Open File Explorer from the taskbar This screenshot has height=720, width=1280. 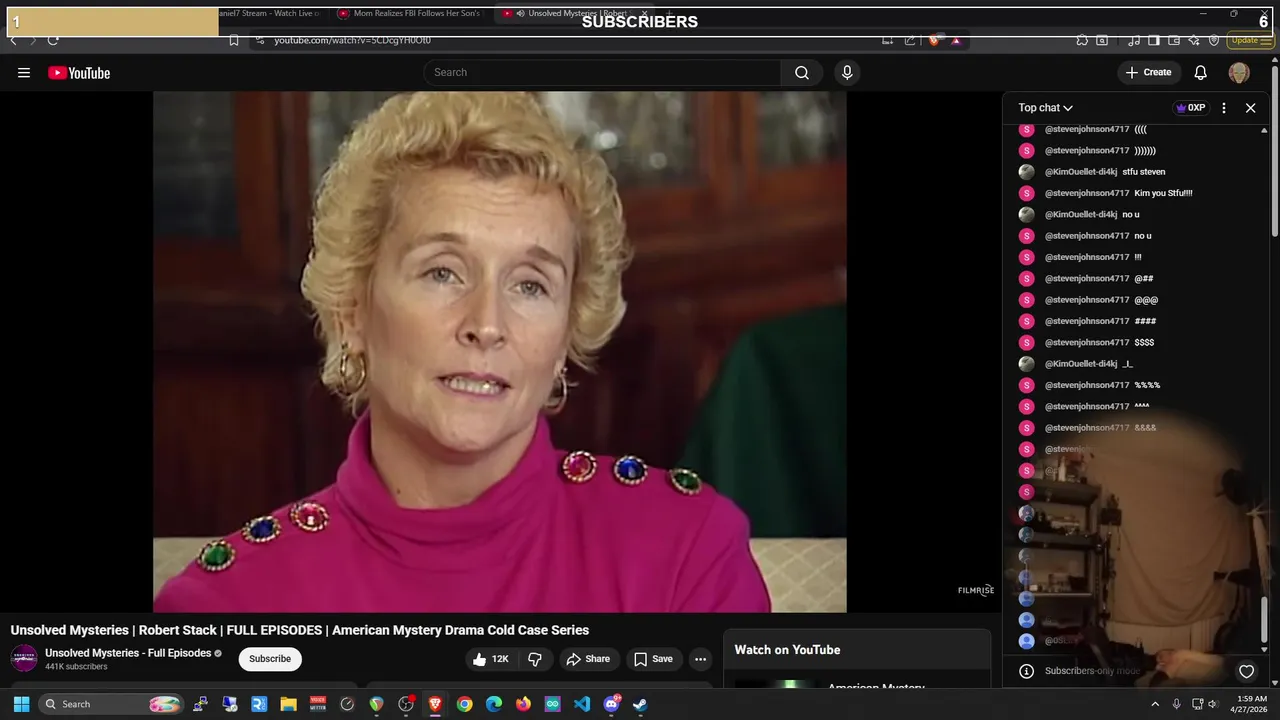coord(288,704)
